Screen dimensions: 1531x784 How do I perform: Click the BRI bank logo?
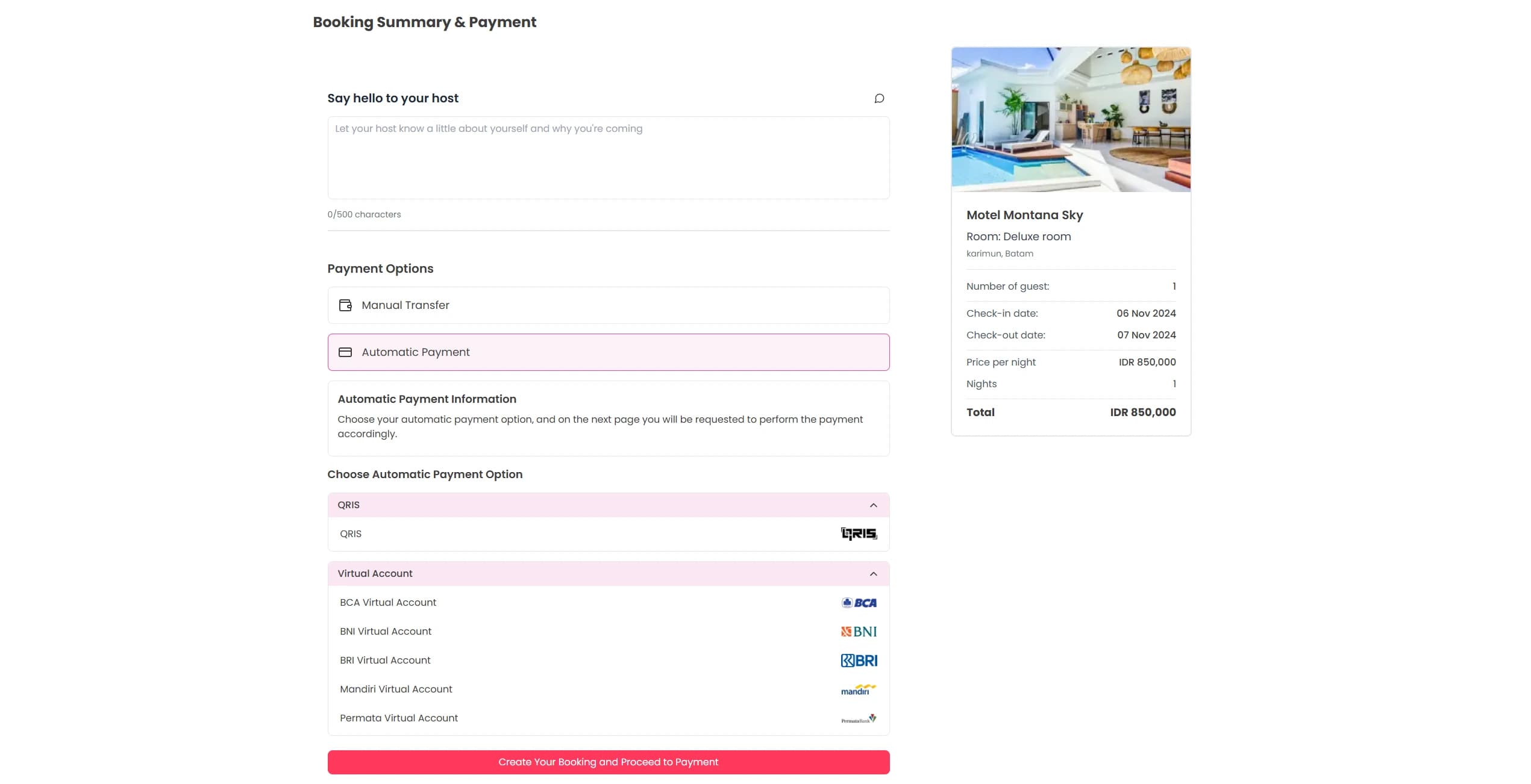coord(859,661)
